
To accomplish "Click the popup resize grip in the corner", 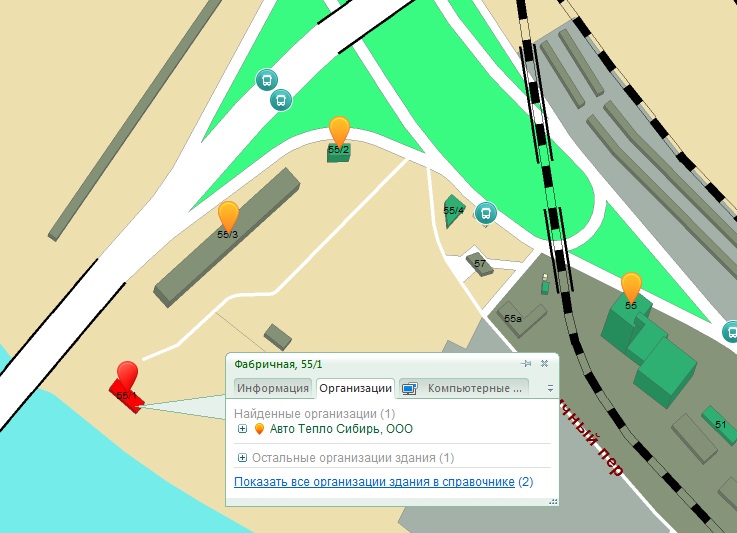I will coord(553,502).
